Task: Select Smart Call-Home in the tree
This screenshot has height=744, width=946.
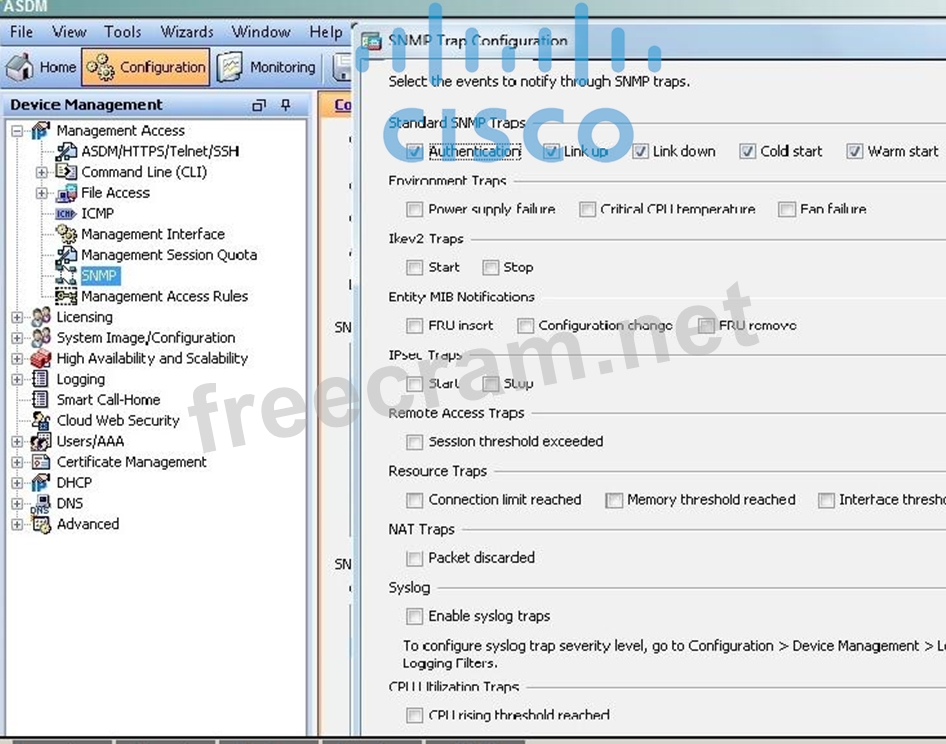Action: pyautogui.click(x=108, y=400)
